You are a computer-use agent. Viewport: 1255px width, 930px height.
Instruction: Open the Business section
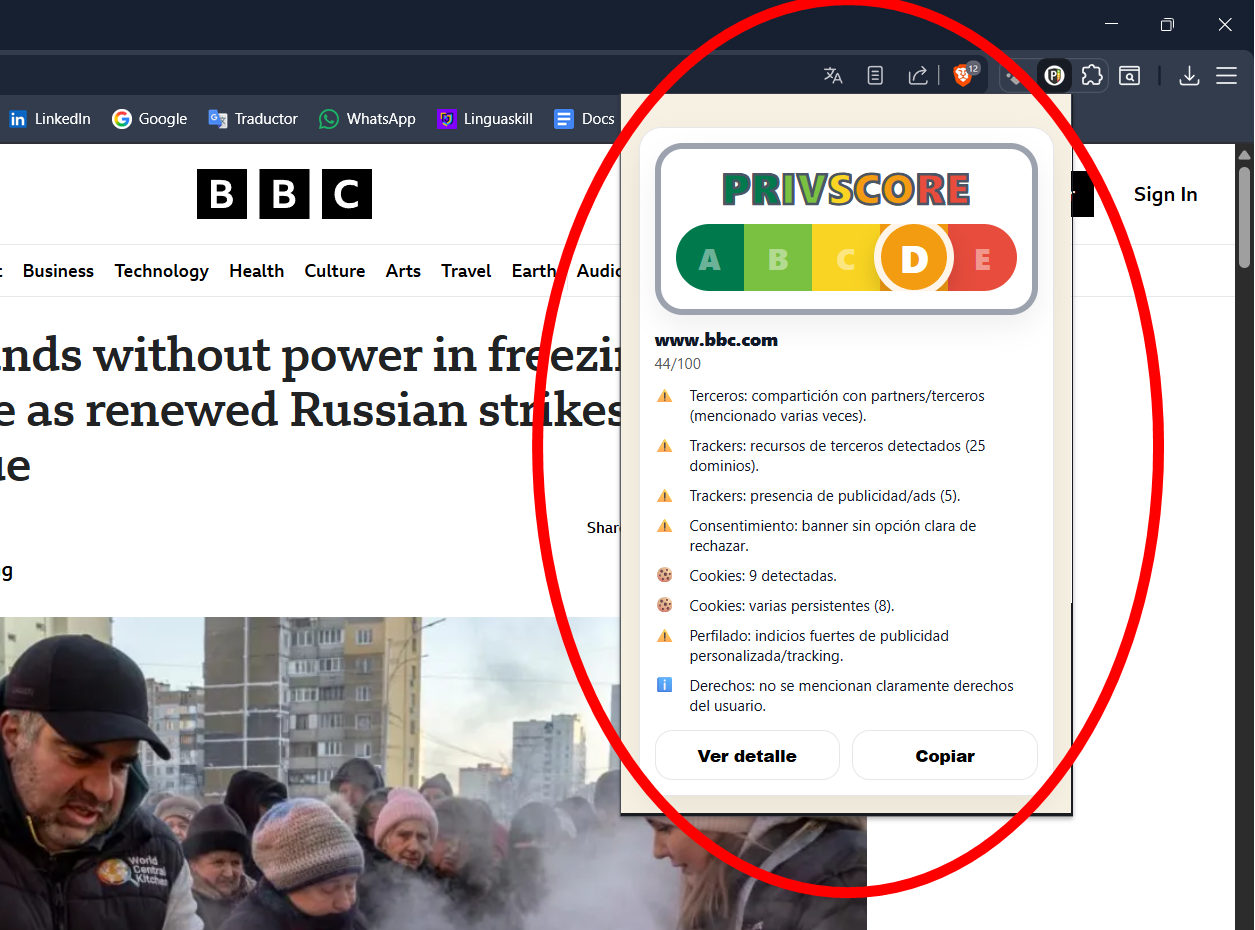58,271
